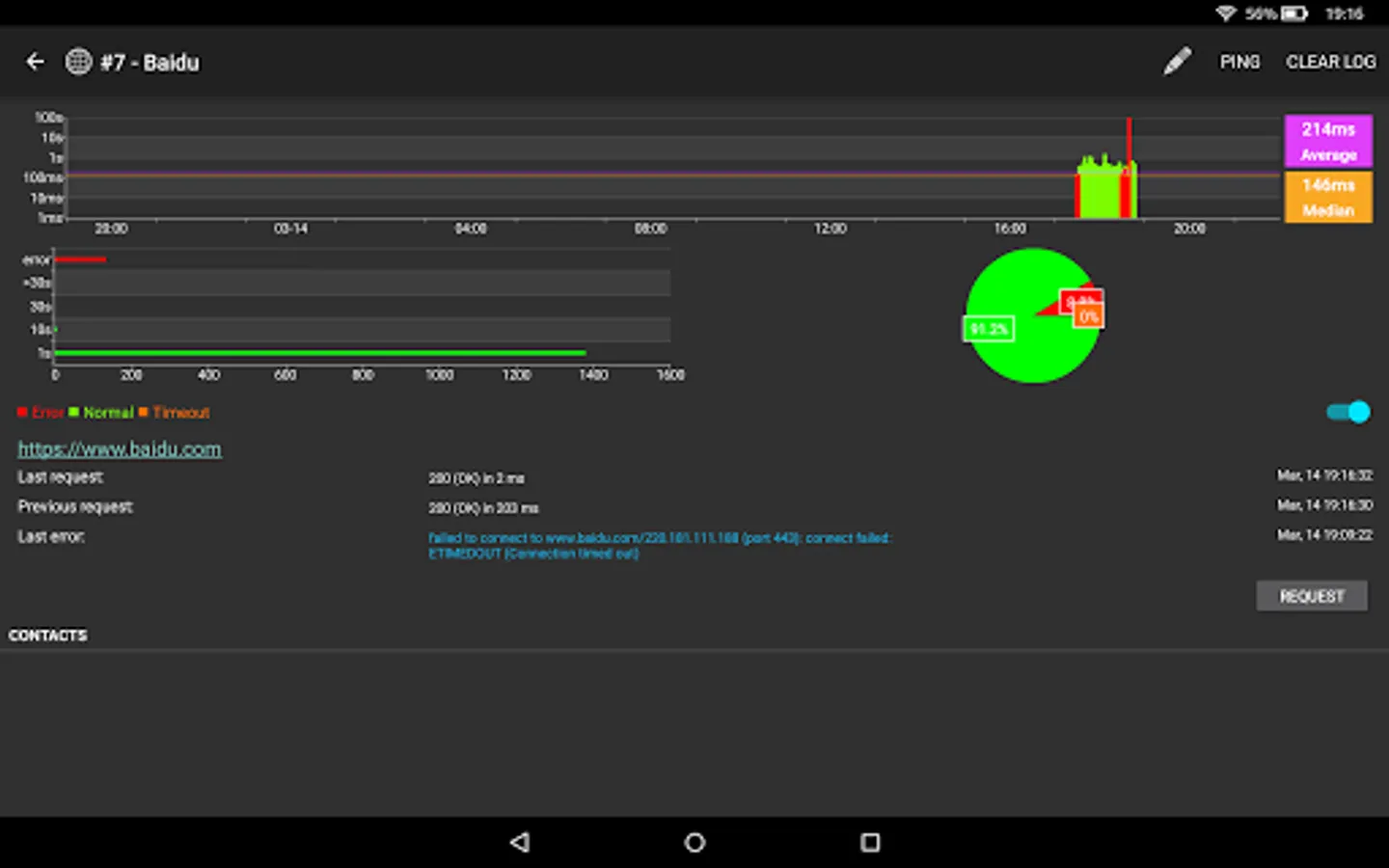The image size is (1389, 868).
Task: Click the 0% timeout pie label
Action: 1089,316
